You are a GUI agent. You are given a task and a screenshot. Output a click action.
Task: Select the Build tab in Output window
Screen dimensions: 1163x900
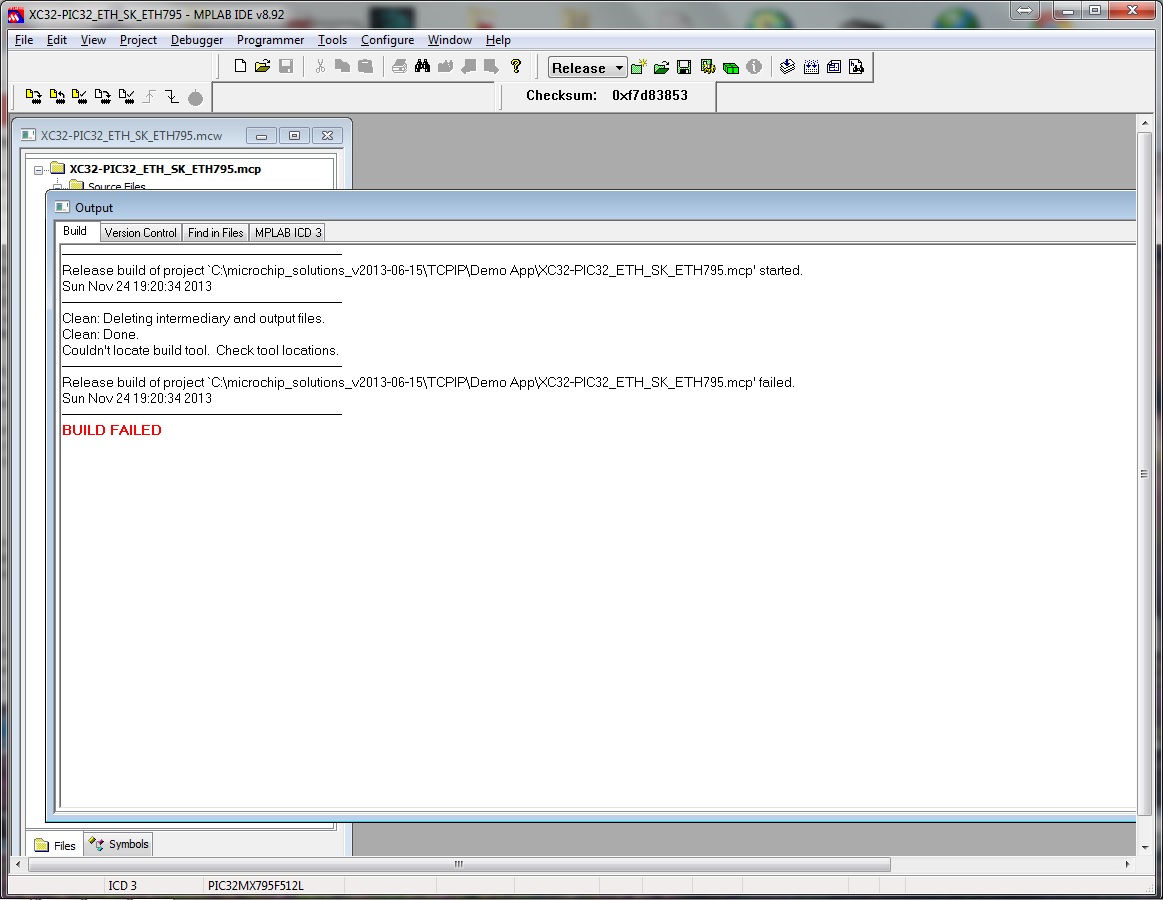click(x=75, y=231)
